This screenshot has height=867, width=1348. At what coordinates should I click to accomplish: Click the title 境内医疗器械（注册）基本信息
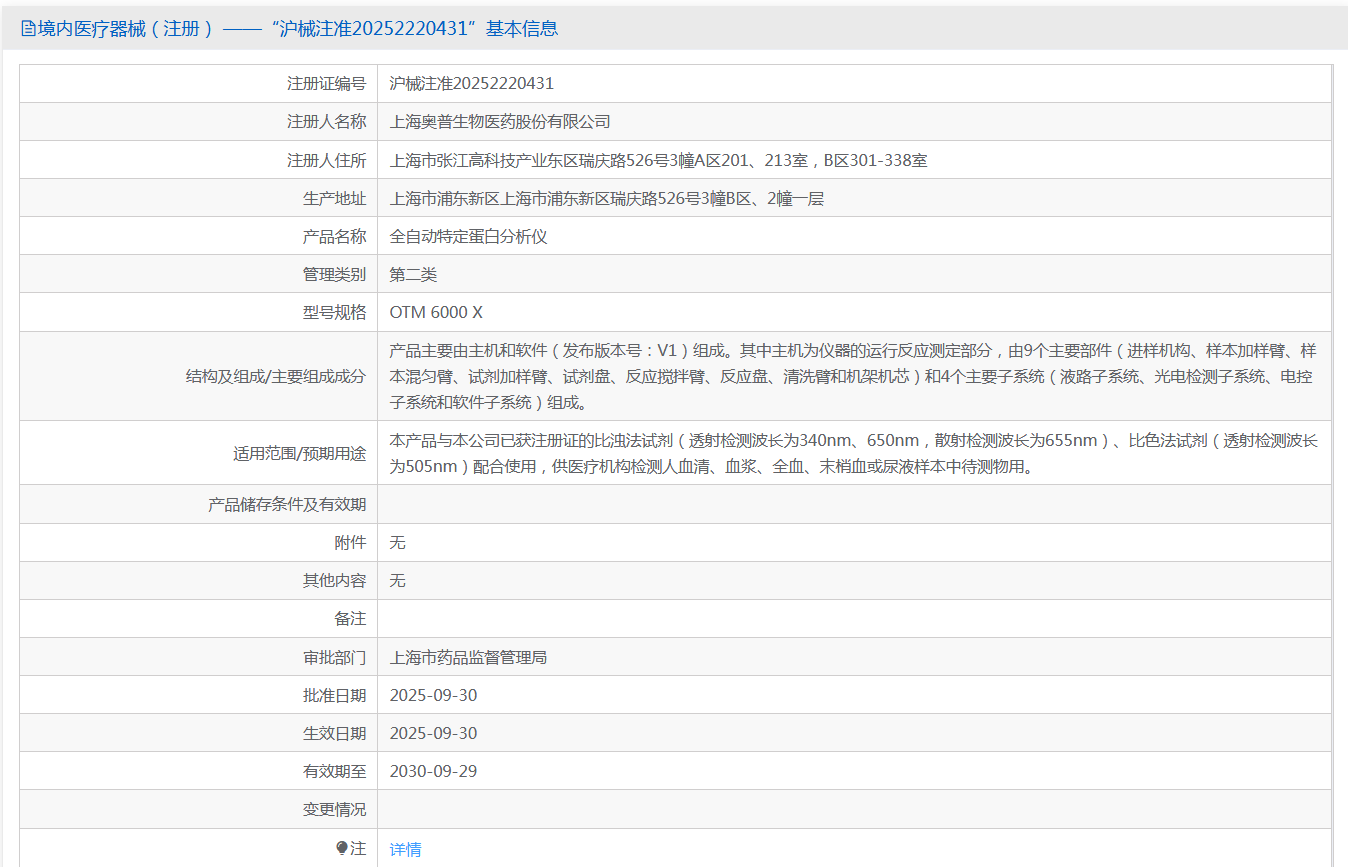pyautogui.click(x=298, y=29)
